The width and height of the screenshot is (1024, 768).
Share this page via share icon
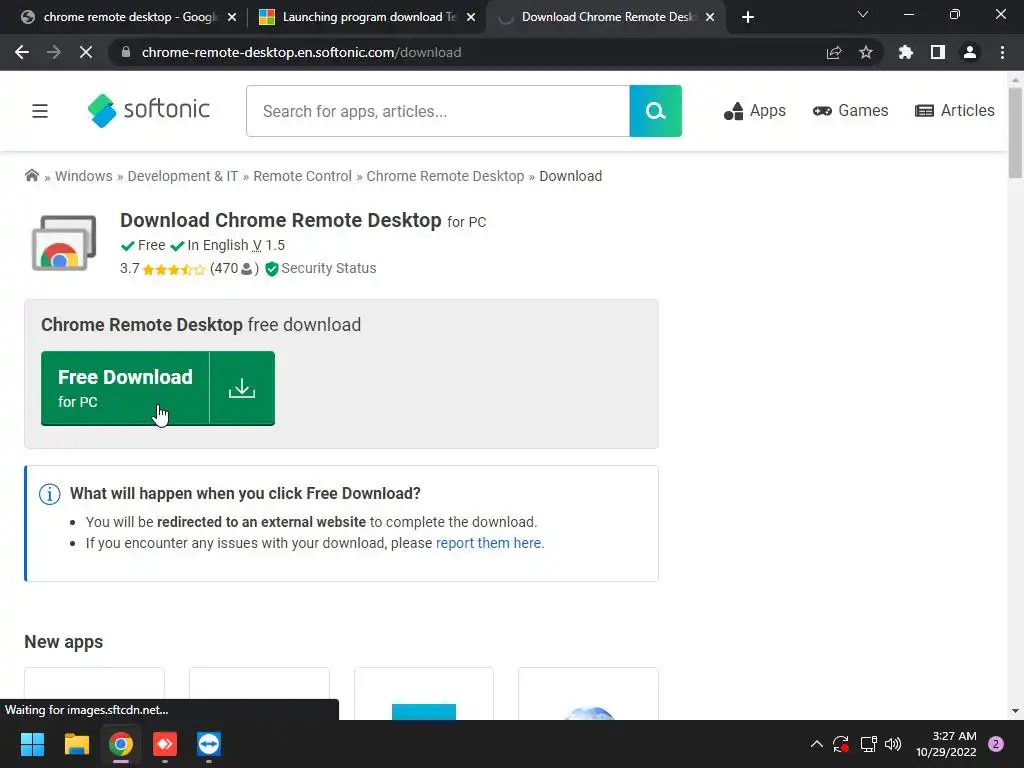click(834, 52)
